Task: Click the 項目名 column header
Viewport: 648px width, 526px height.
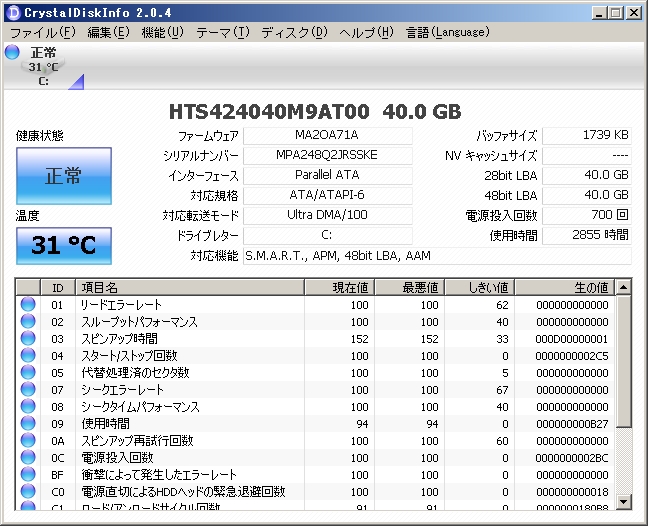Action: pos(190,287)
